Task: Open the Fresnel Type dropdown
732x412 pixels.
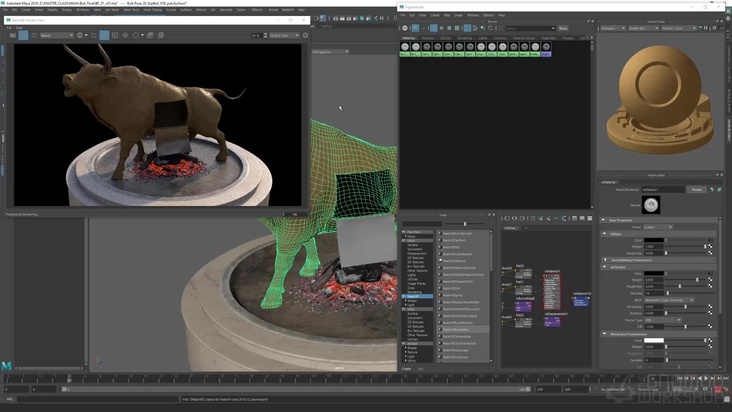Action: pos(662,320)
